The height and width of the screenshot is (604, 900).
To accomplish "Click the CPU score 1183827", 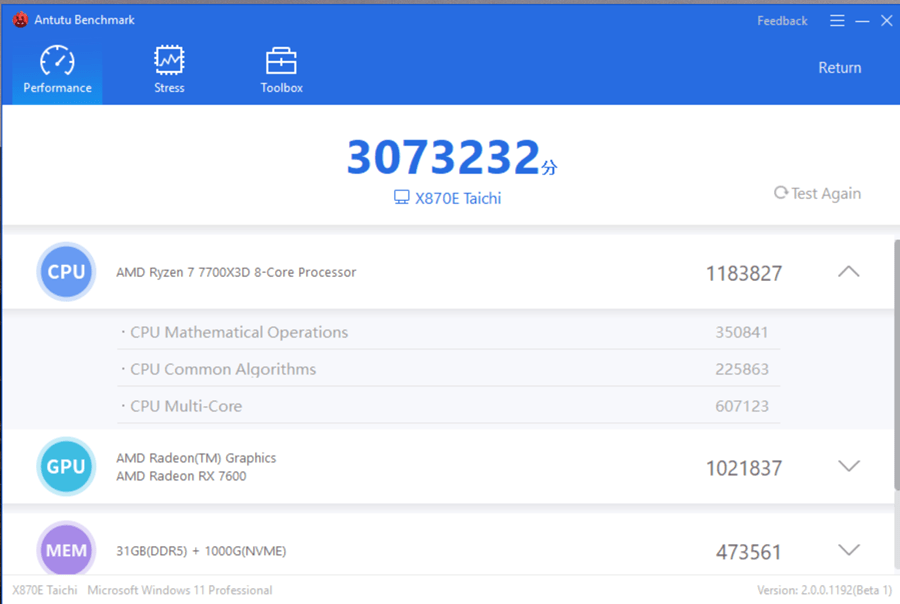I will [x=743, y=274].
